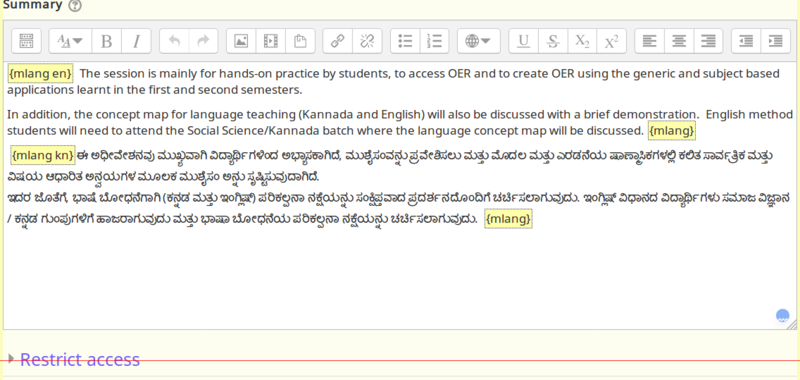Open the multi-language globe dropdown

(x=479, y=41)
